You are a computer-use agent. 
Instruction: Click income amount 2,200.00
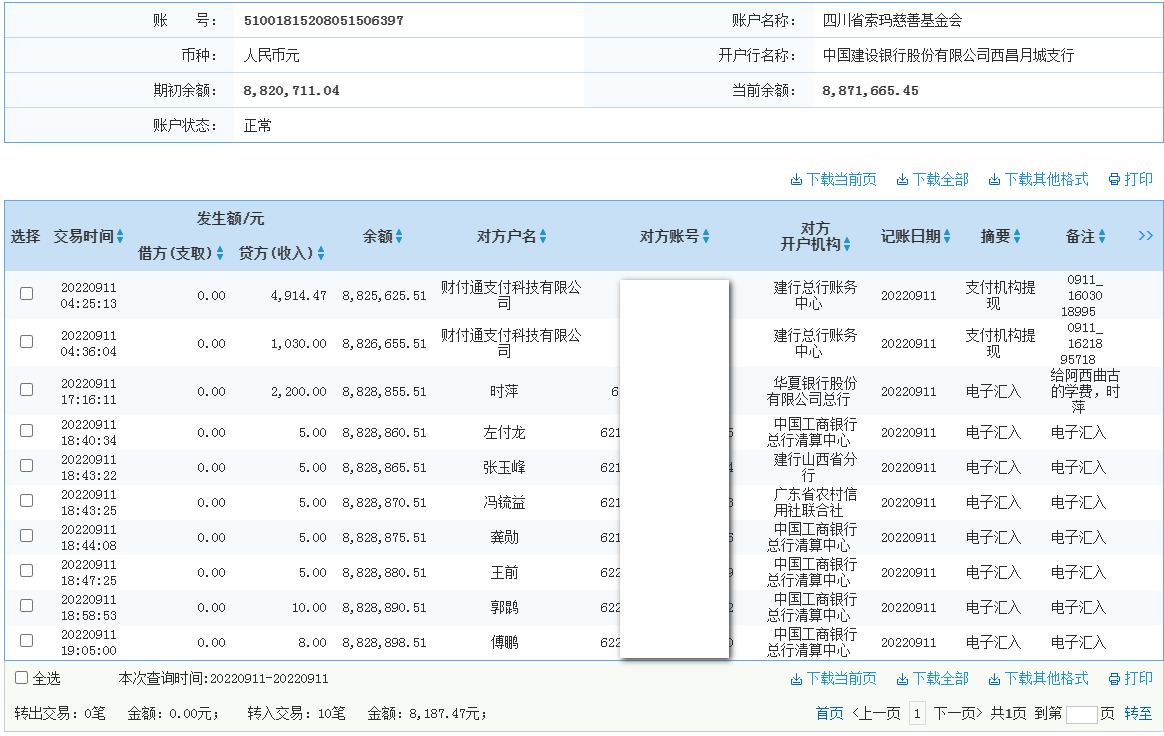click(x=298, y=391)
